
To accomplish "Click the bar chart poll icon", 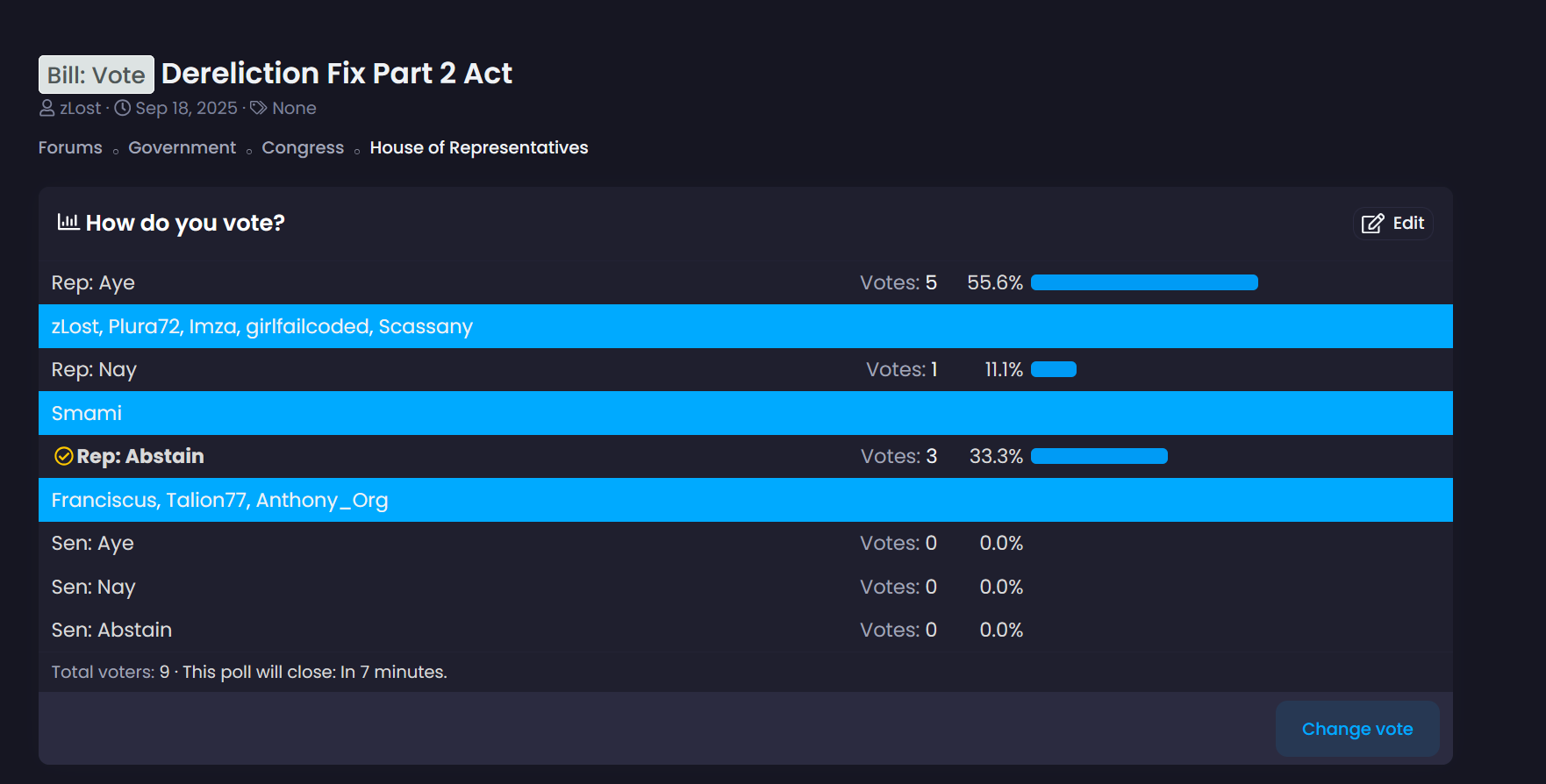I will (x=68, y=222).
